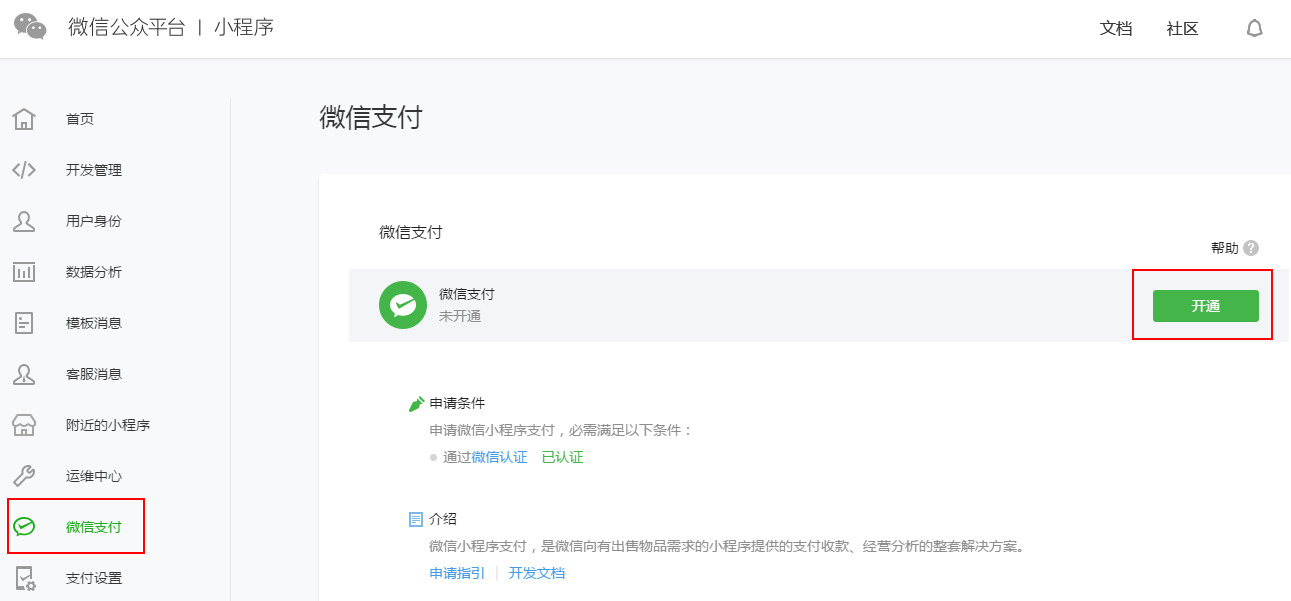Screen dimensions: 1291x601
Task: Click the green WeChat Pay circular logo
Action: click(402, 306)
